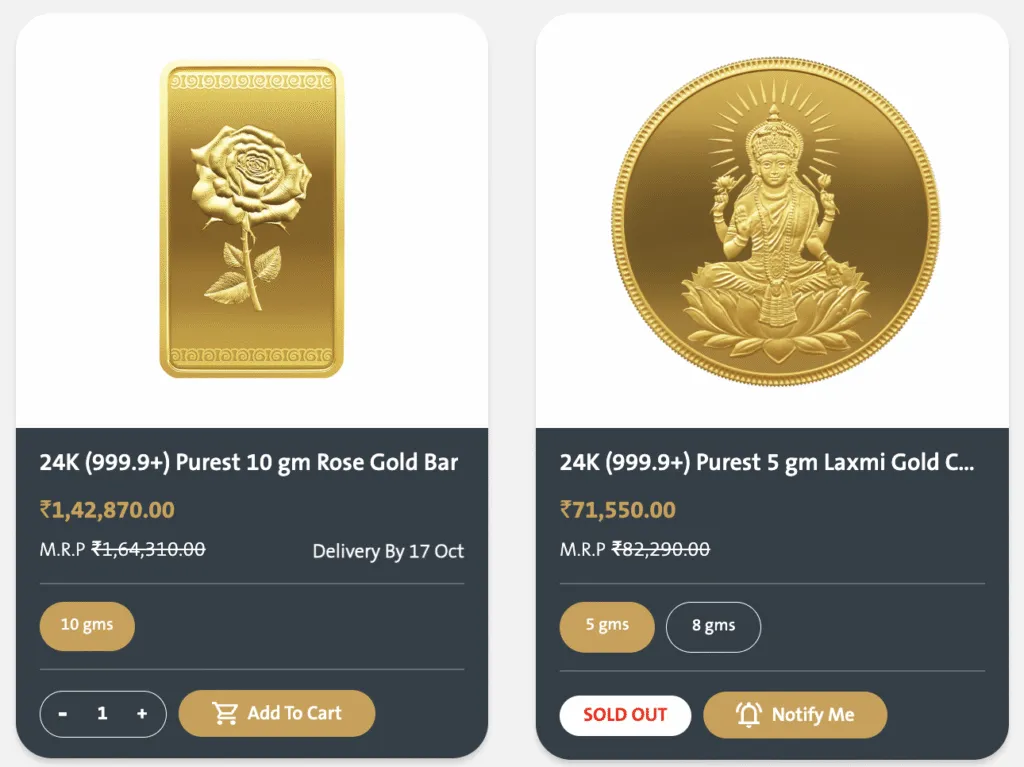Select the 5 gms weight option
Screen dimensions: 1024x767
[607, 626]
